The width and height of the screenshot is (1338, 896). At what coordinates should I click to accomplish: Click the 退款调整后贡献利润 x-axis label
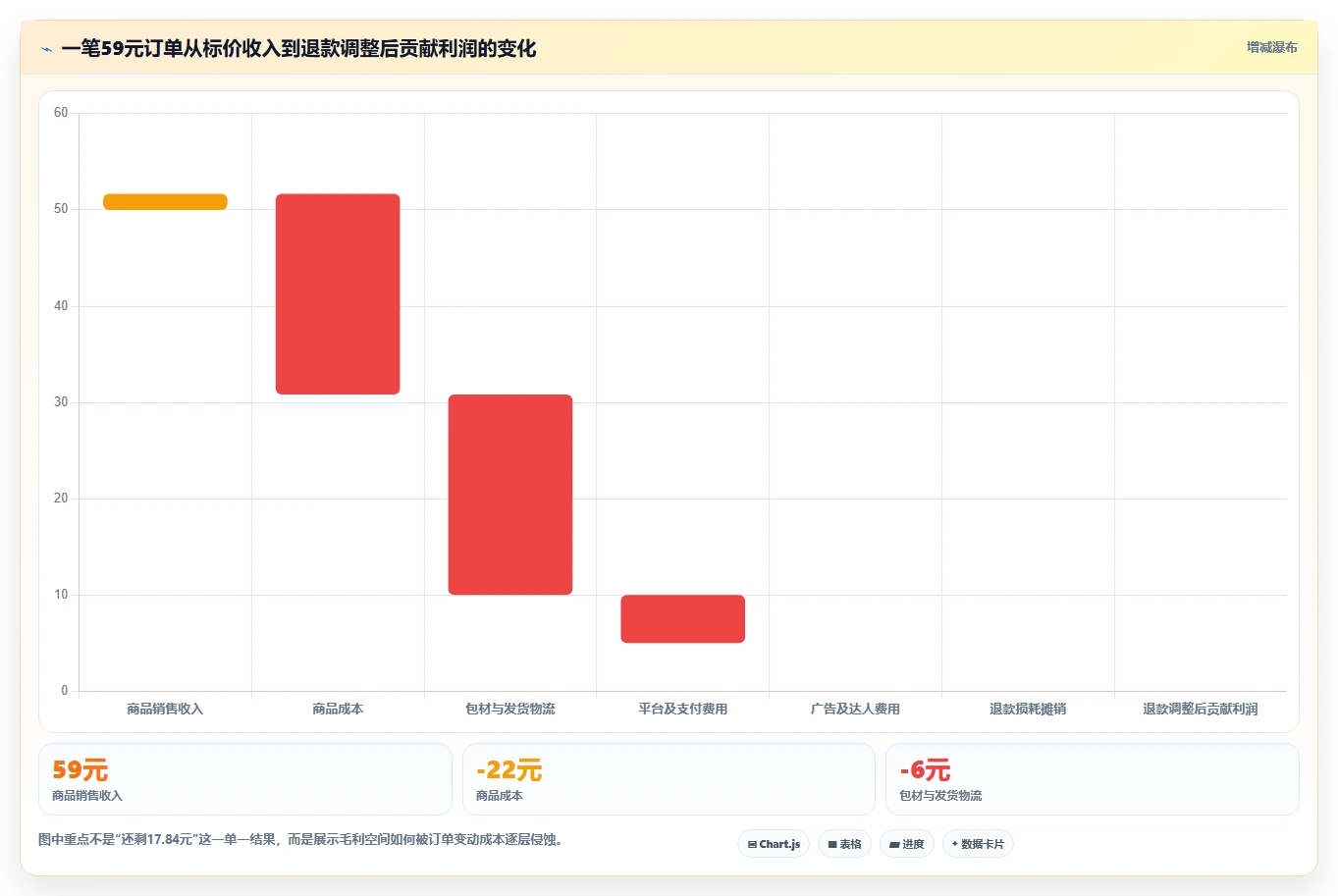(x=1201, y=709)
